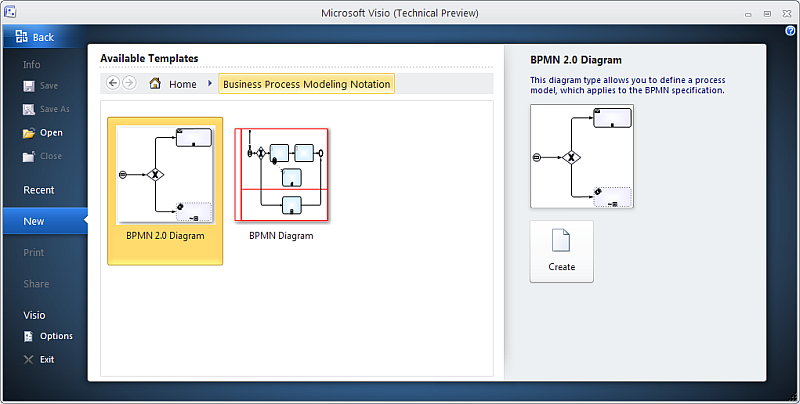800x404 pixels.
Task: Click the Open folder icon
Action: point(29,133)
